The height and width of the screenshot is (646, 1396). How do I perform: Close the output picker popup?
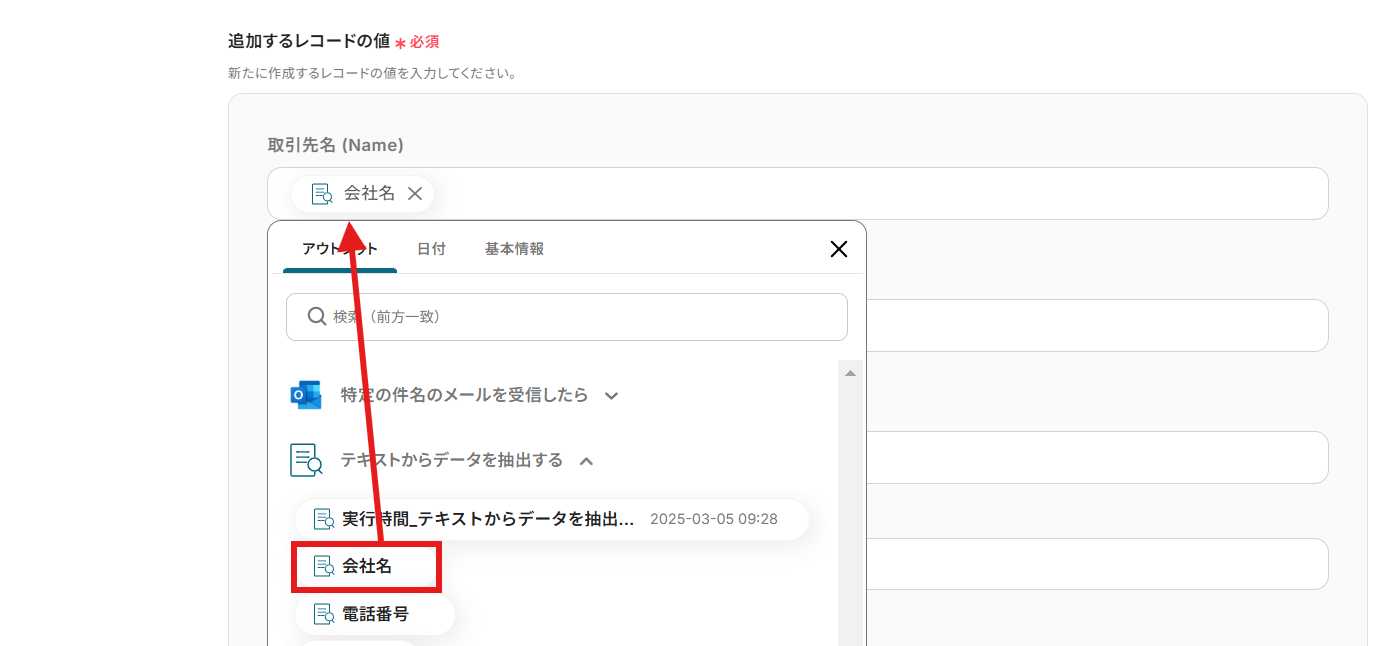pyautogui.click(x=839, y=249)
